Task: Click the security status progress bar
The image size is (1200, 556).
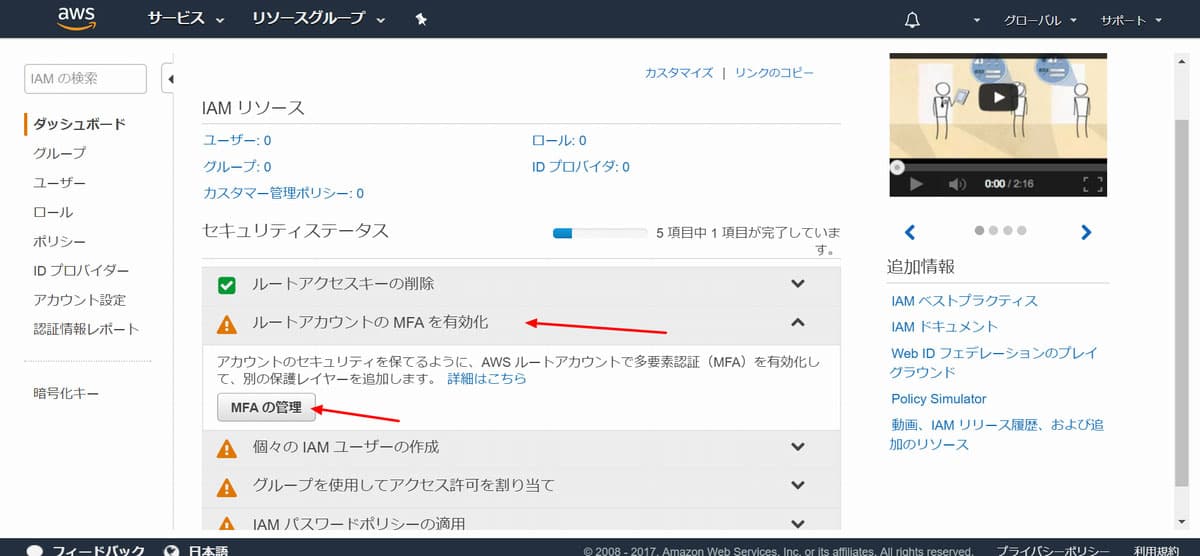Action: click(x=600, y=233)
